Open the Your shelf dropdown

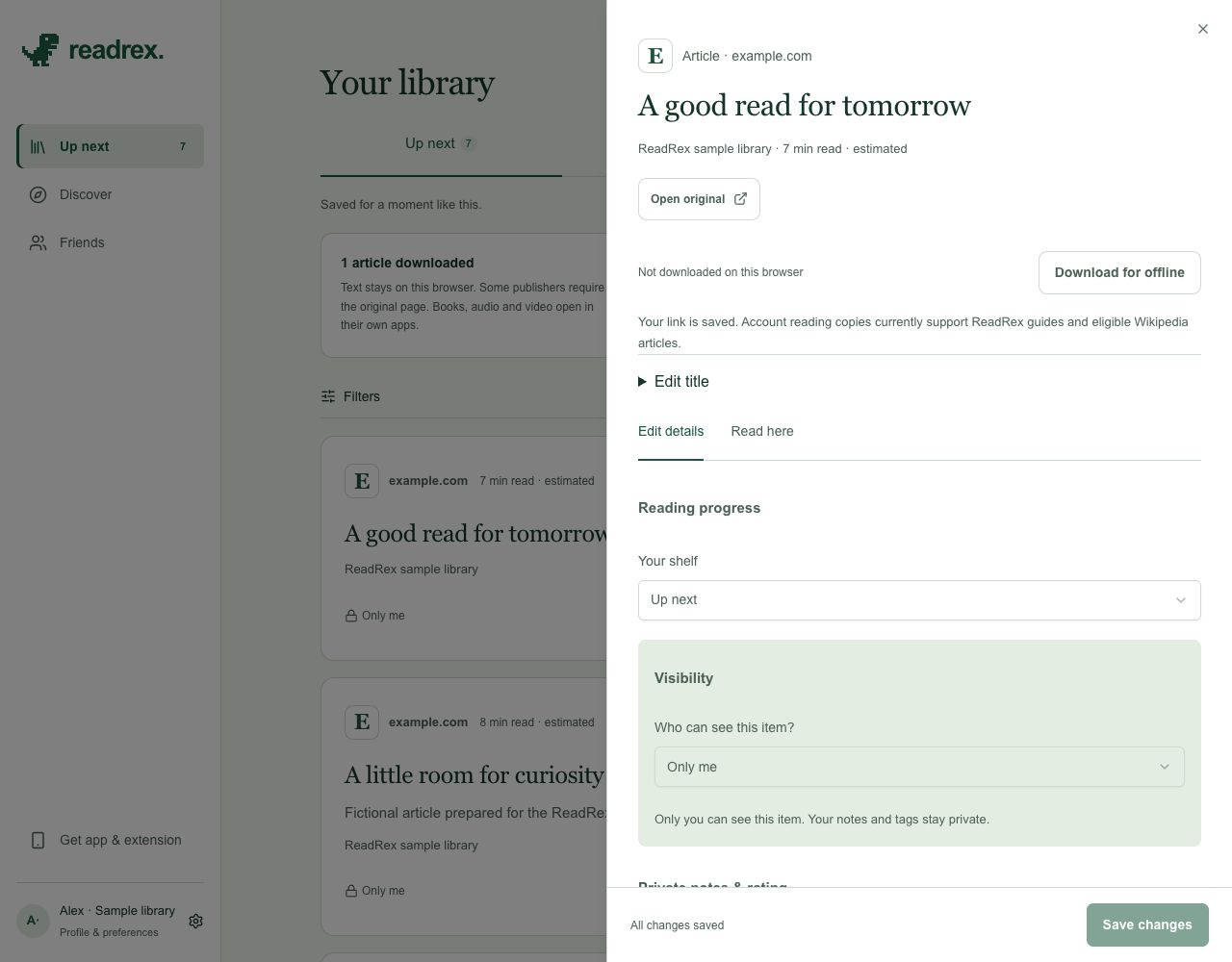pyautogui.click(x=919, y=600)
